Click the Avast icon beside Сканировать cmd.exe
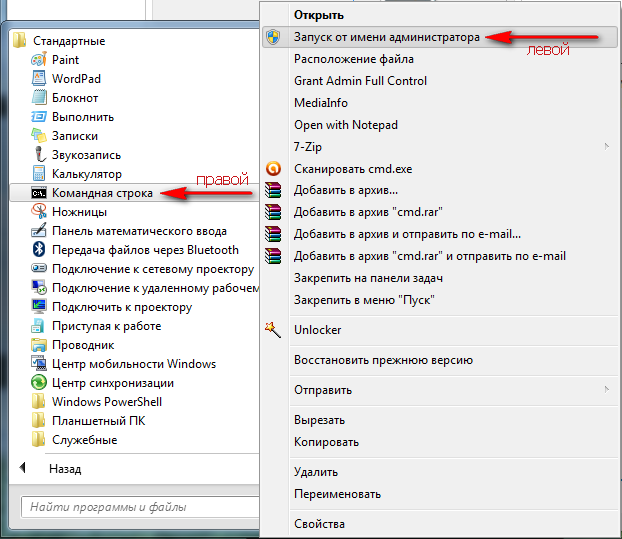Screen dimensions: 622x539 pos(273,169)
